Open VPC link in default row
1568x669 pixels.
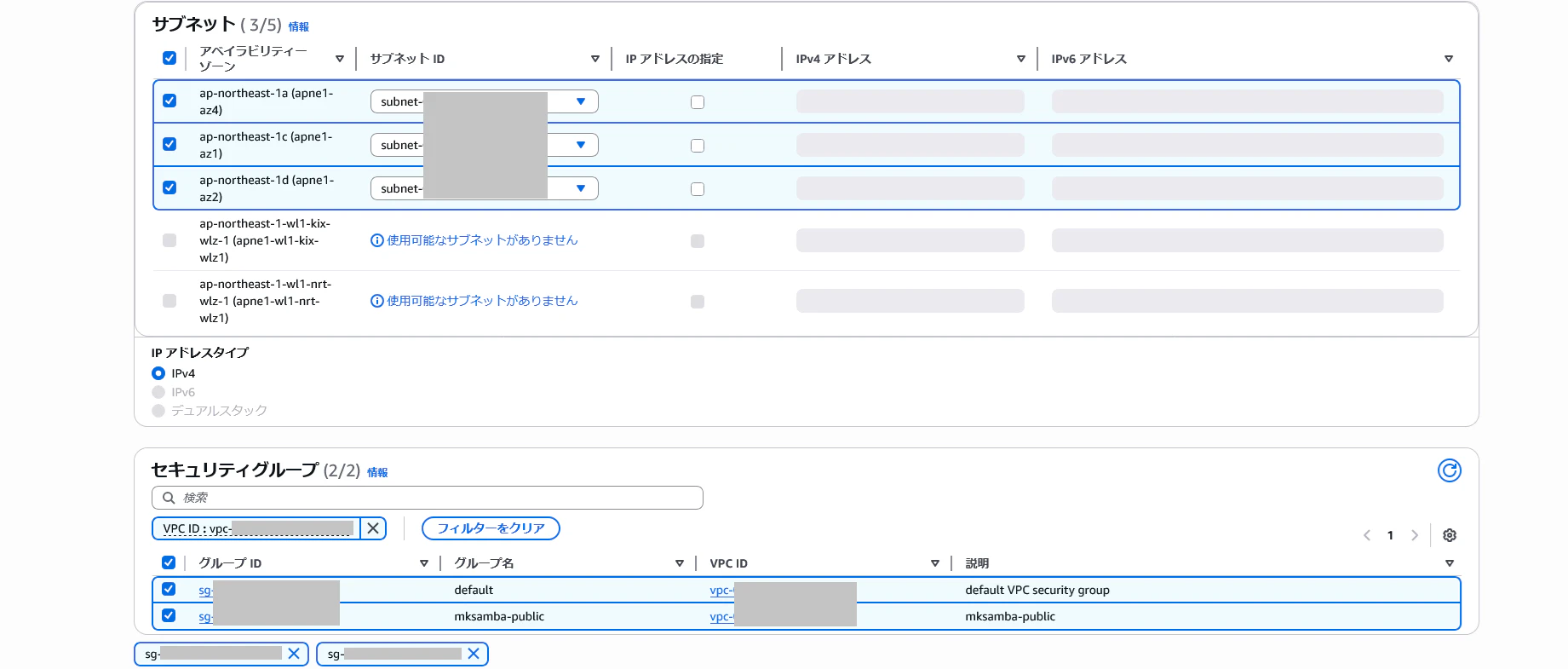(x=721, y=590)
